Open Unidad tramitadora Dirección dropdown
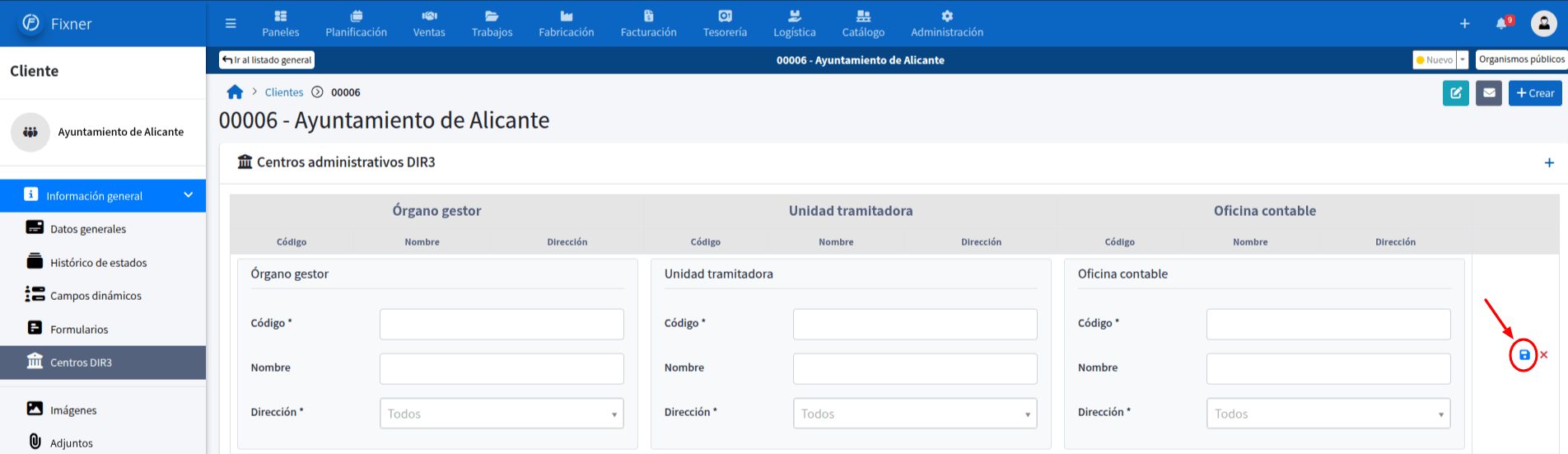The height and width of the screenshot is (454, 1568). (915, 414)
